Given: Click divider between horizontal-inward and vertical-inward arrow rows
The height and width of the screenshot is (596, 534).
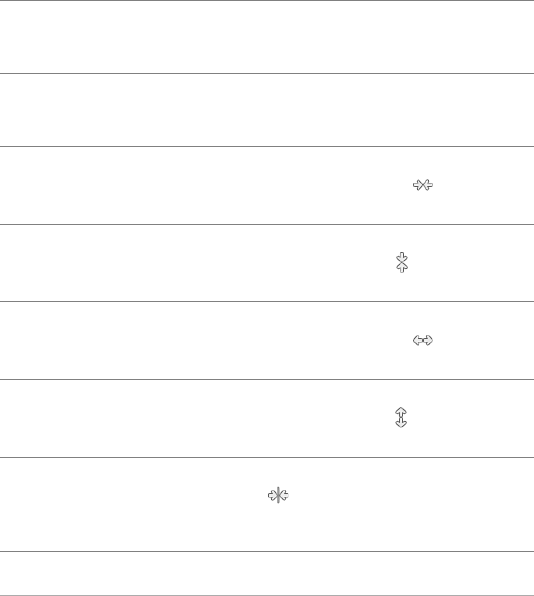Looking at the screenshot, I should tap(267, 224).
